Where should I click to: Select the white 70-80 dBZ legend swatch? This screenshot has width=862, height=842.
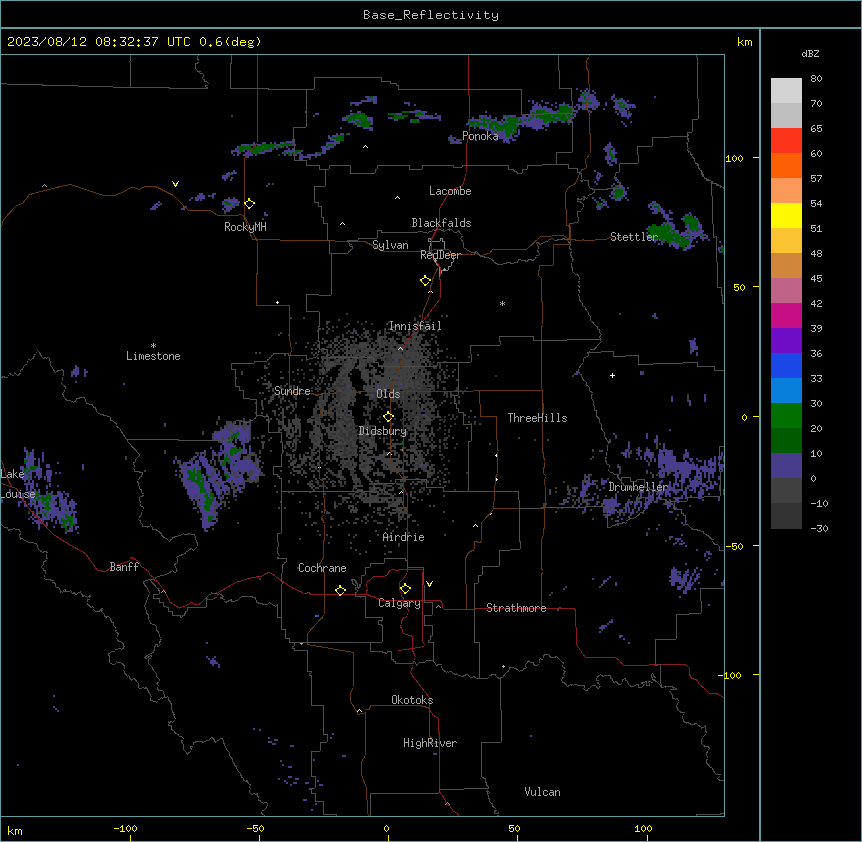[786, 91]
